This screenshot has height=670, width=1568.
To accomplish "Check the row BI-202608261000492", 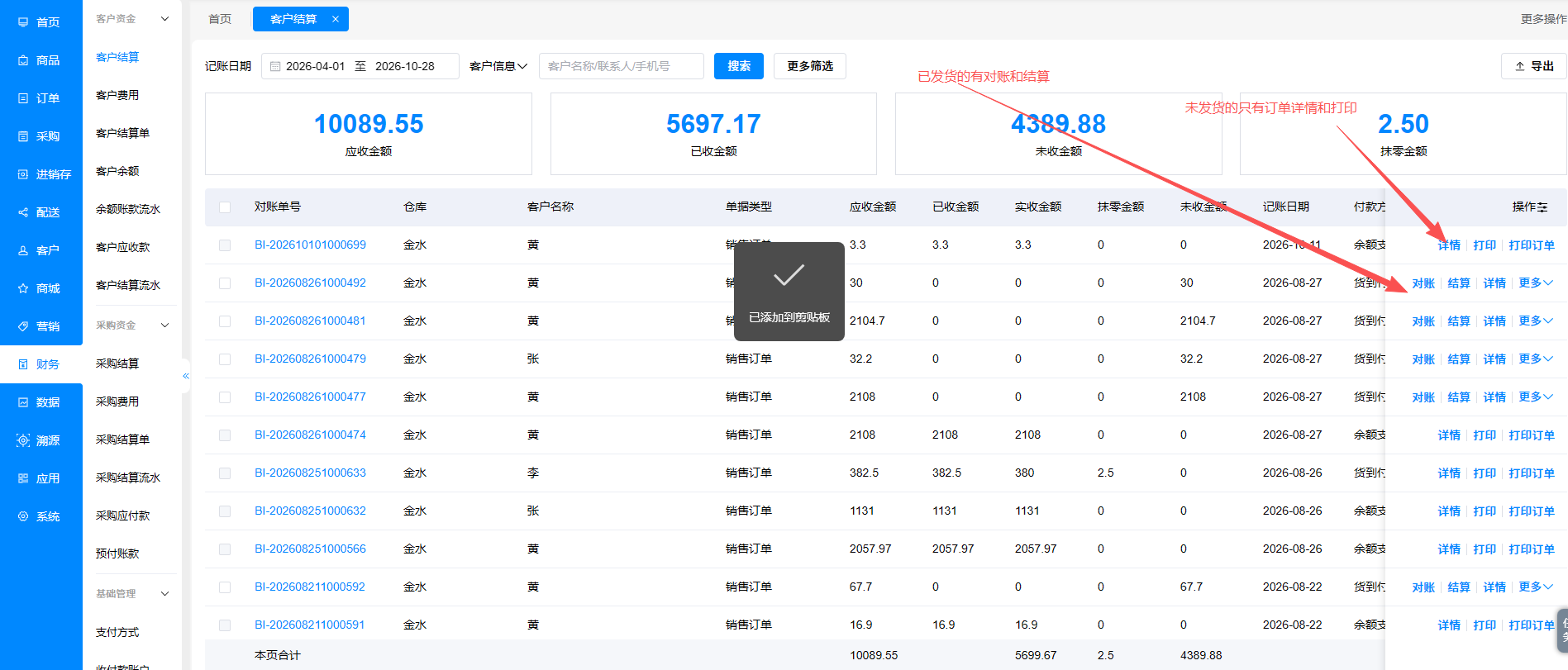I will [225, 283].
